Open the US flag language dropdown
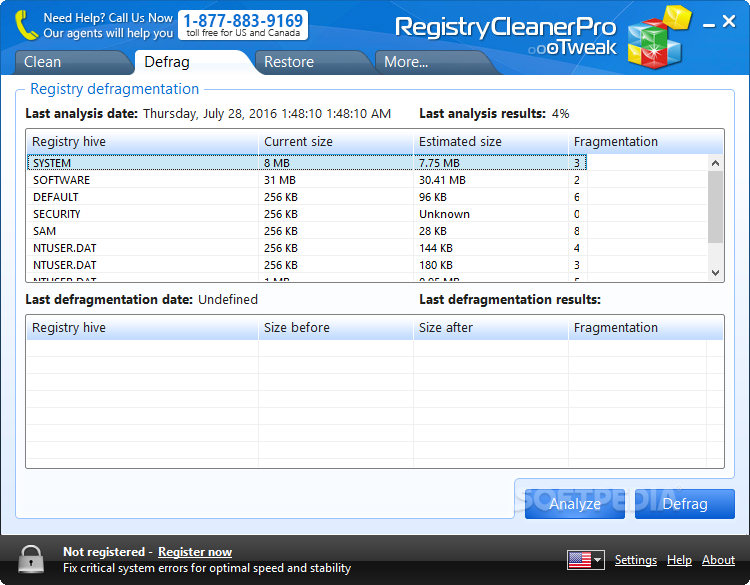This screenshot has width=750, height=585. [x=585, y=560]
